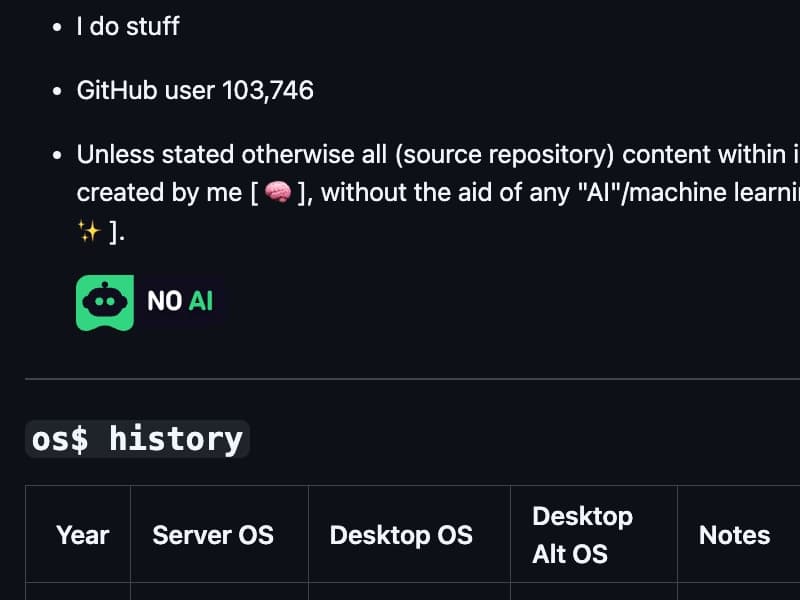Click the NO AI badge text

coord(180,301)
